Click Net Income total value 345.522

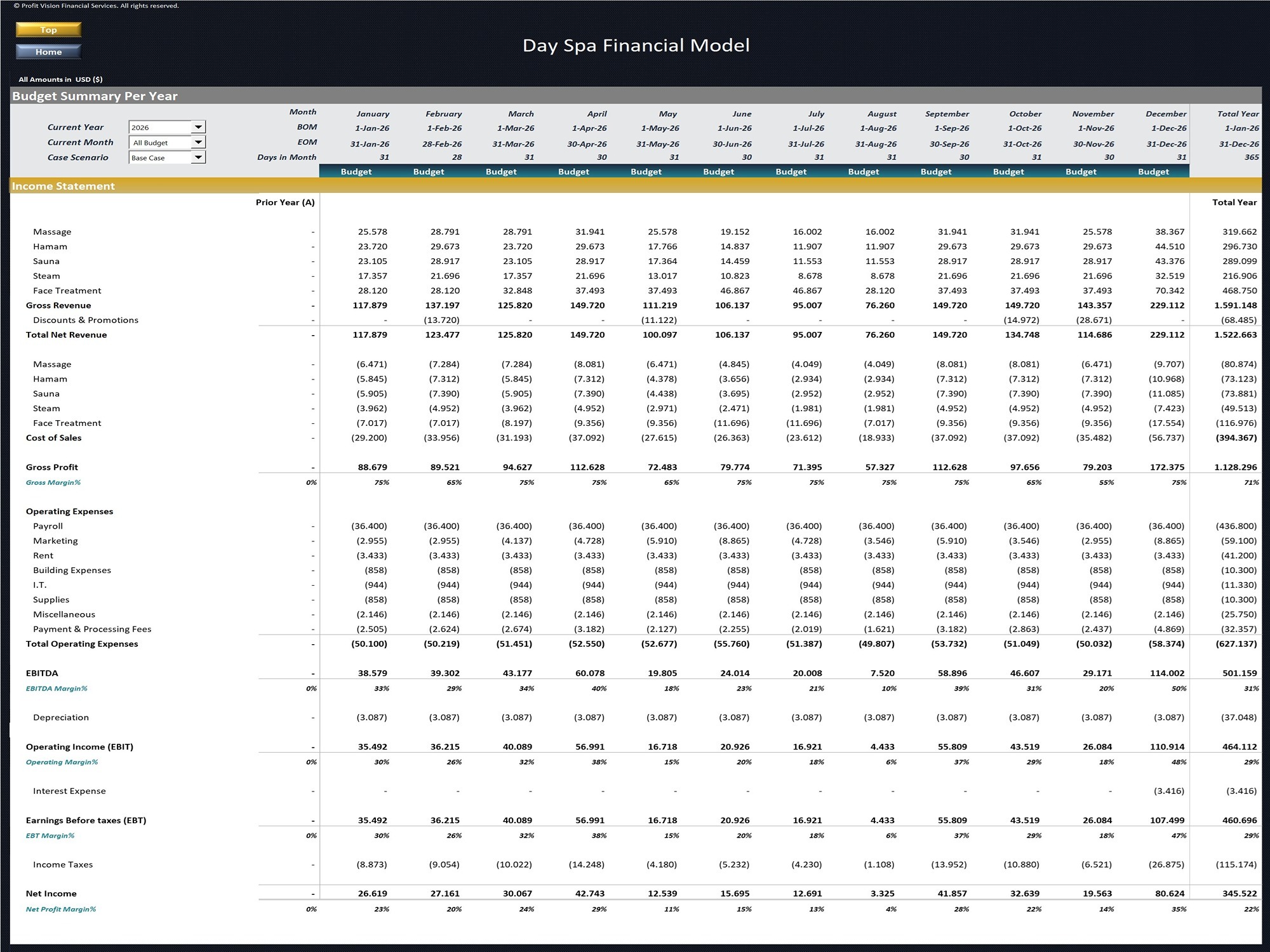click(x=1240, y=893)
